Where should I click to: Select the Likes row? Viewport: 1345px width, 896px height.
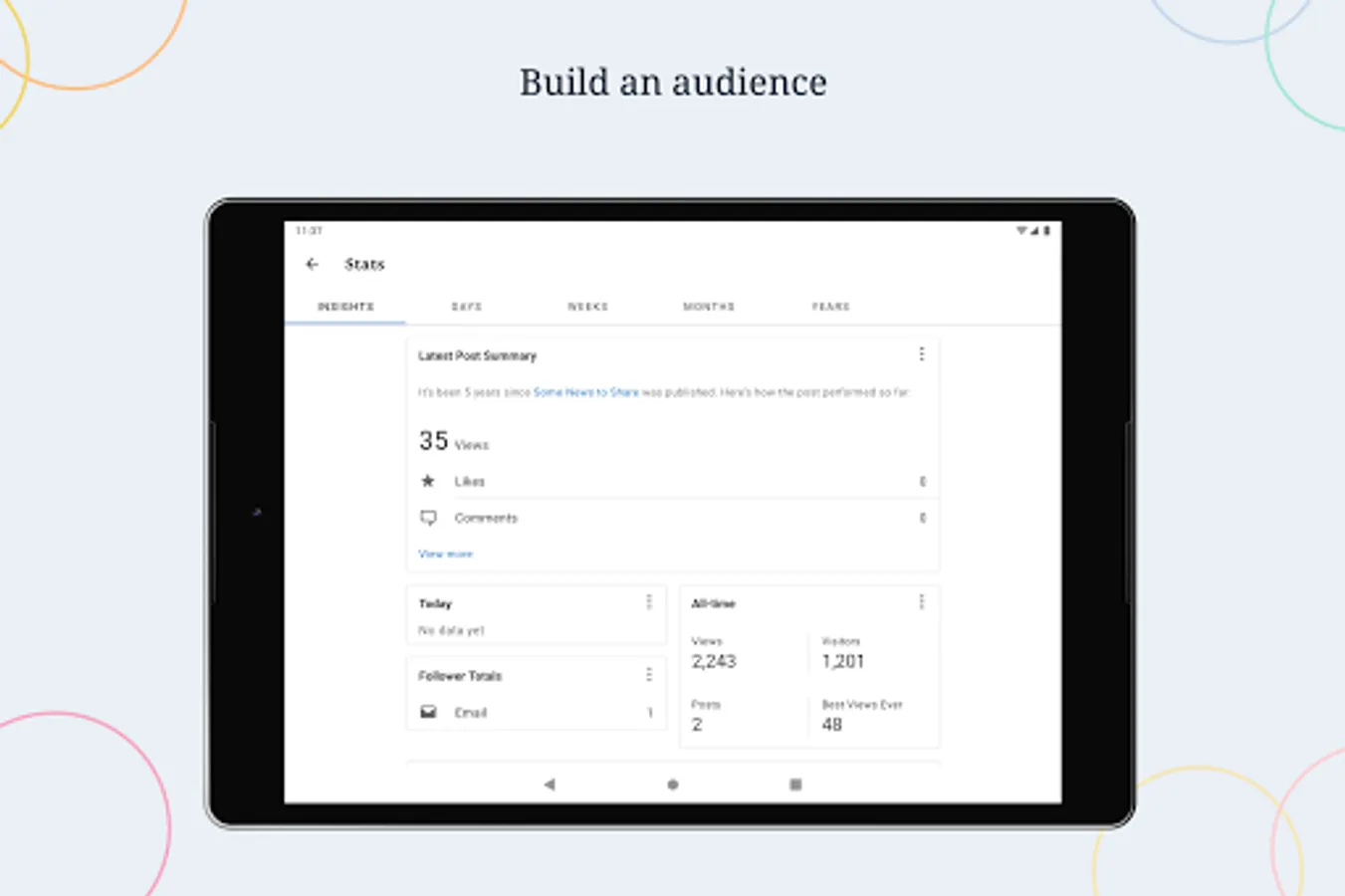(x=673, y=481)
